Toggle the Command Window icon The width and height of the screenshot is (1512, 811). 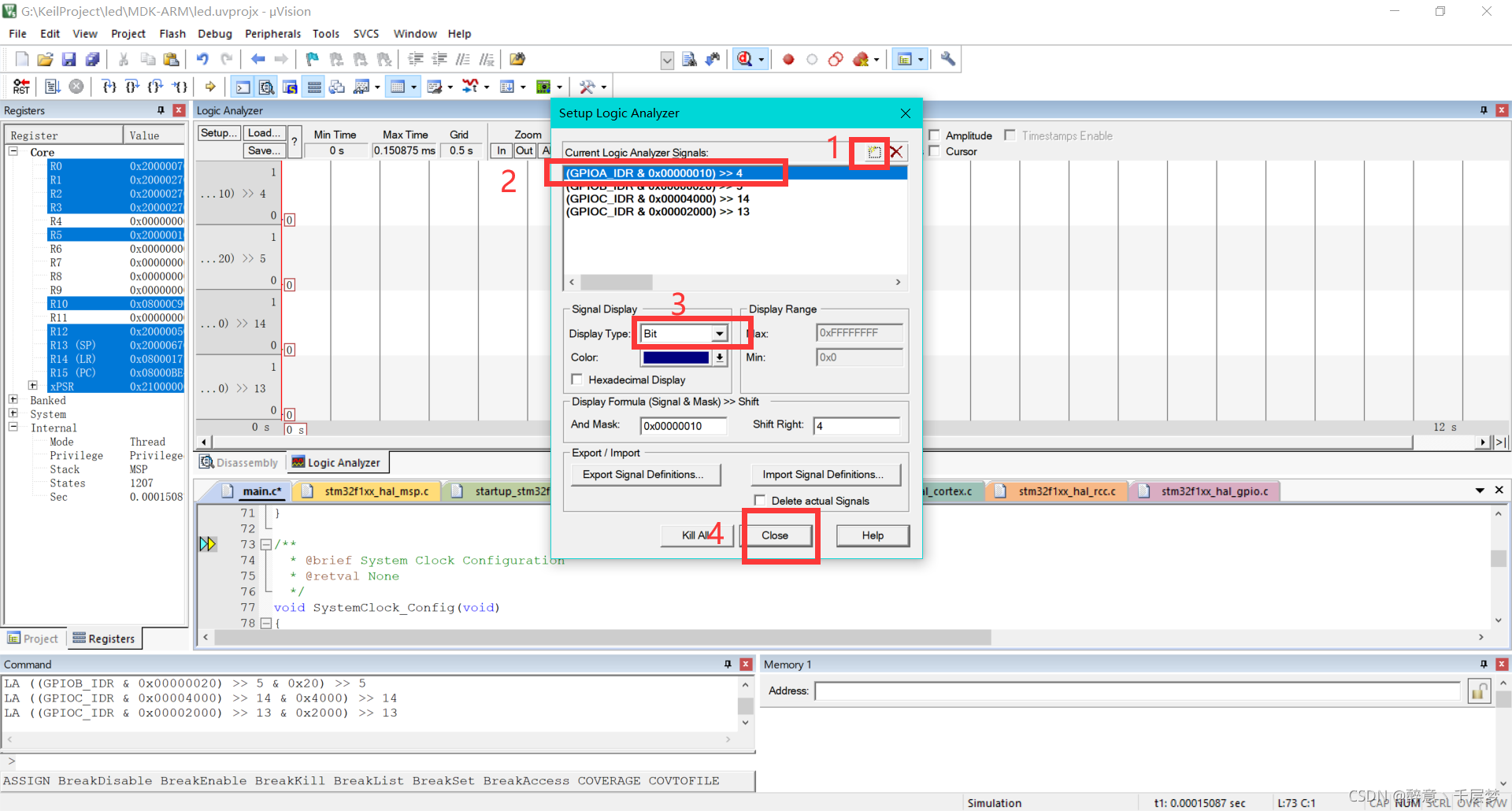[x=243, y=87]
